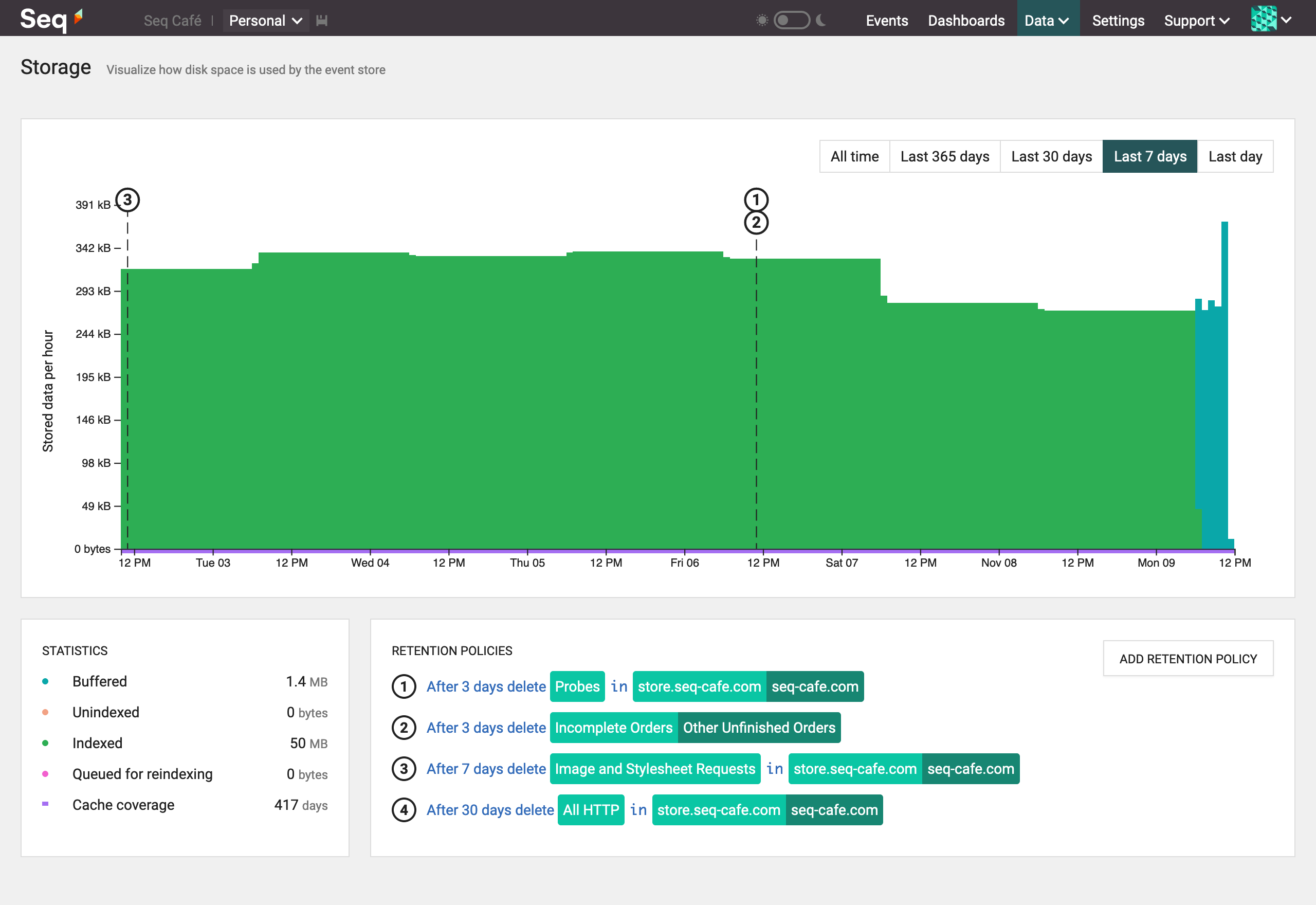Image resolution: width=1316 pixels, height=905 pixels.
Task: Select the Last 7 days range
Action: pyautogui.click(x=1149, y=156)
